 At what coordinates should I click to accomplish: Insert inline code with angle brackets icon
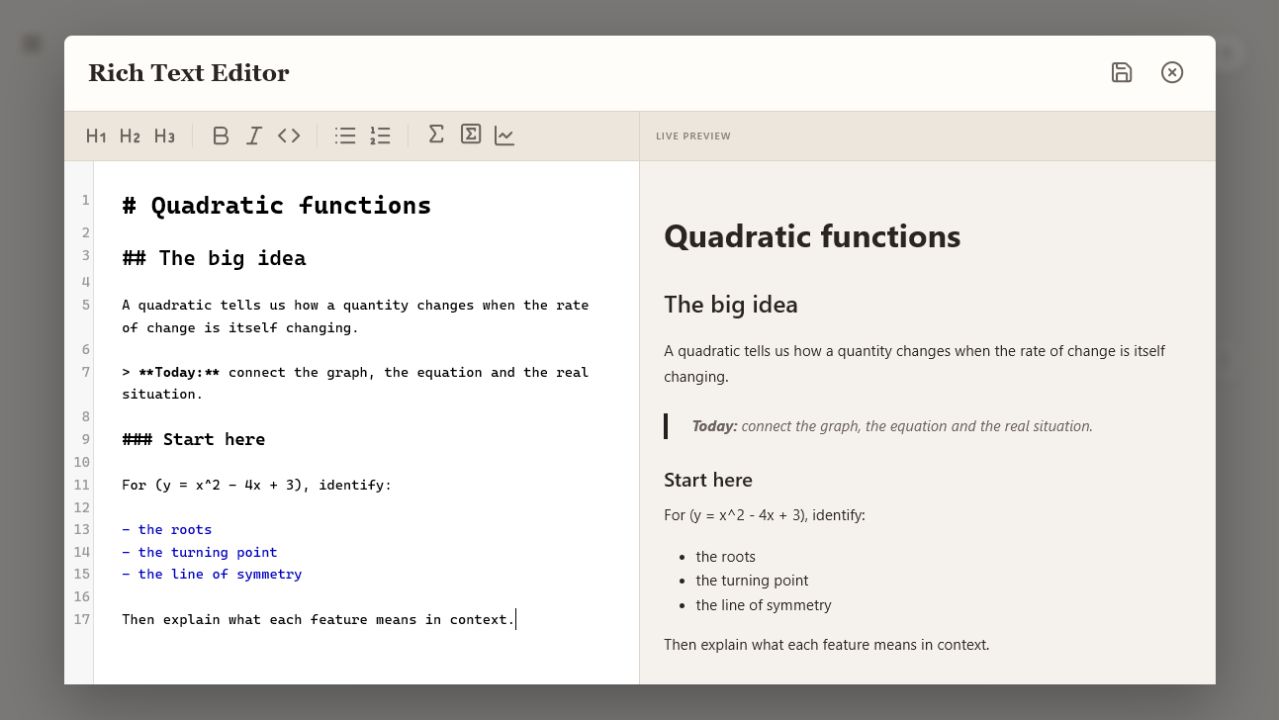[289, 136]
